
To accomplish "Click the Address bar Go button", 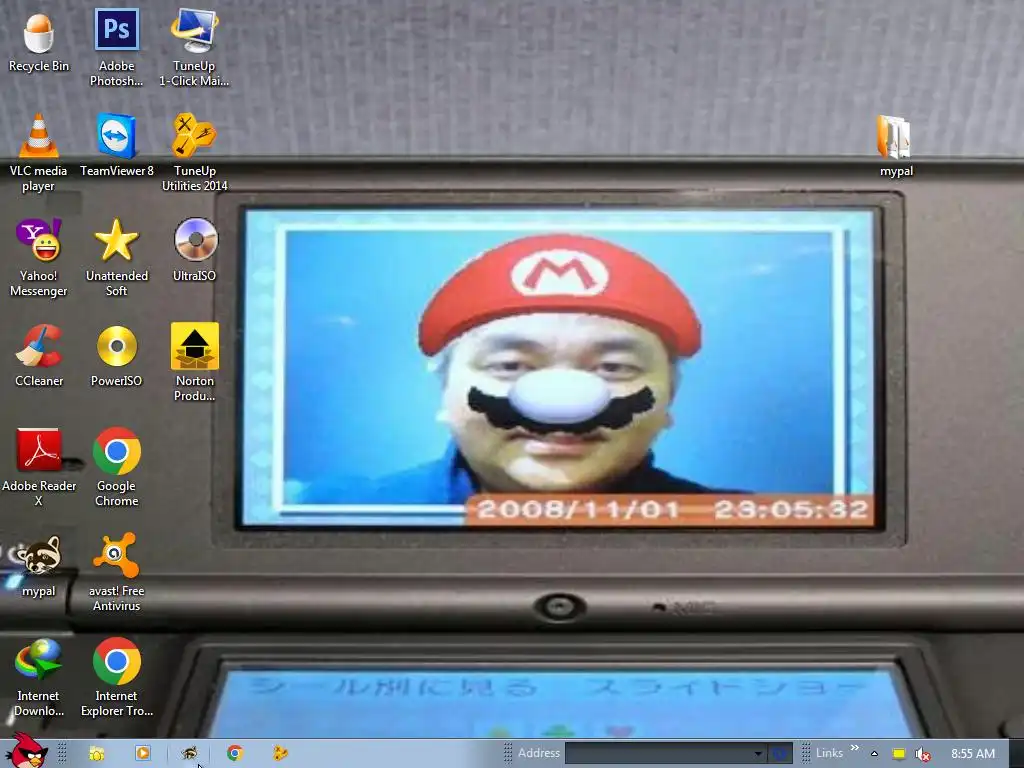I will (x=779, y=753).
